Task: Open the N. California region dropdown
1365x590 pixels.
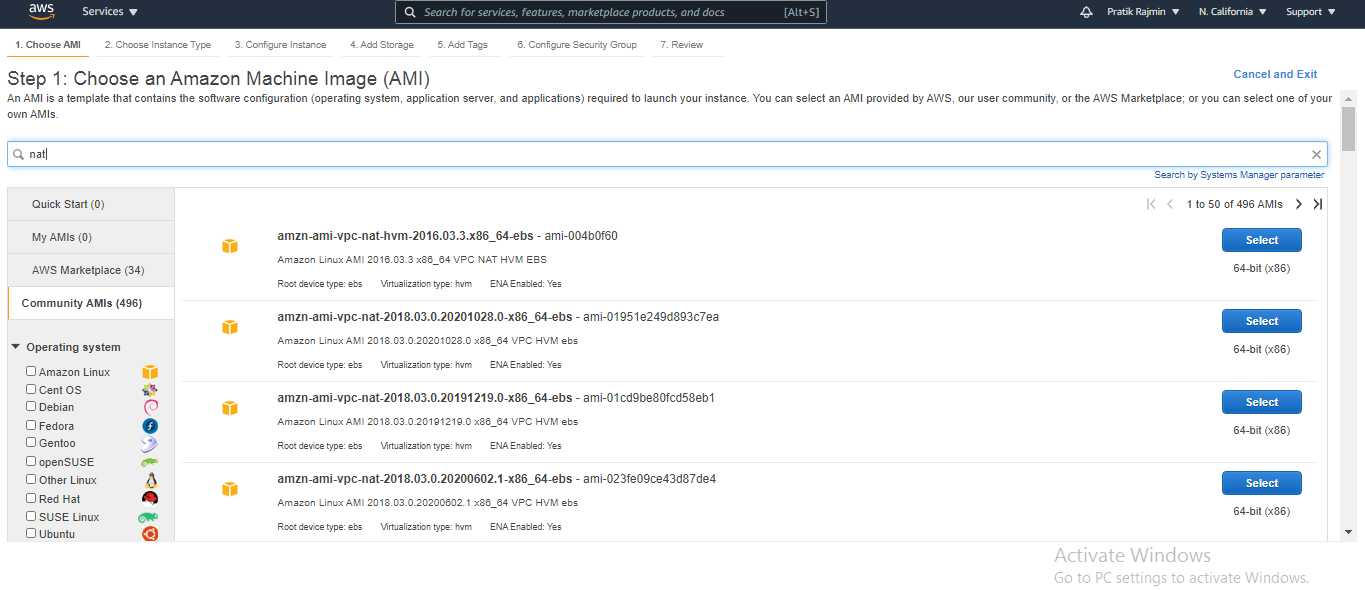Action: coord(1233,12)
